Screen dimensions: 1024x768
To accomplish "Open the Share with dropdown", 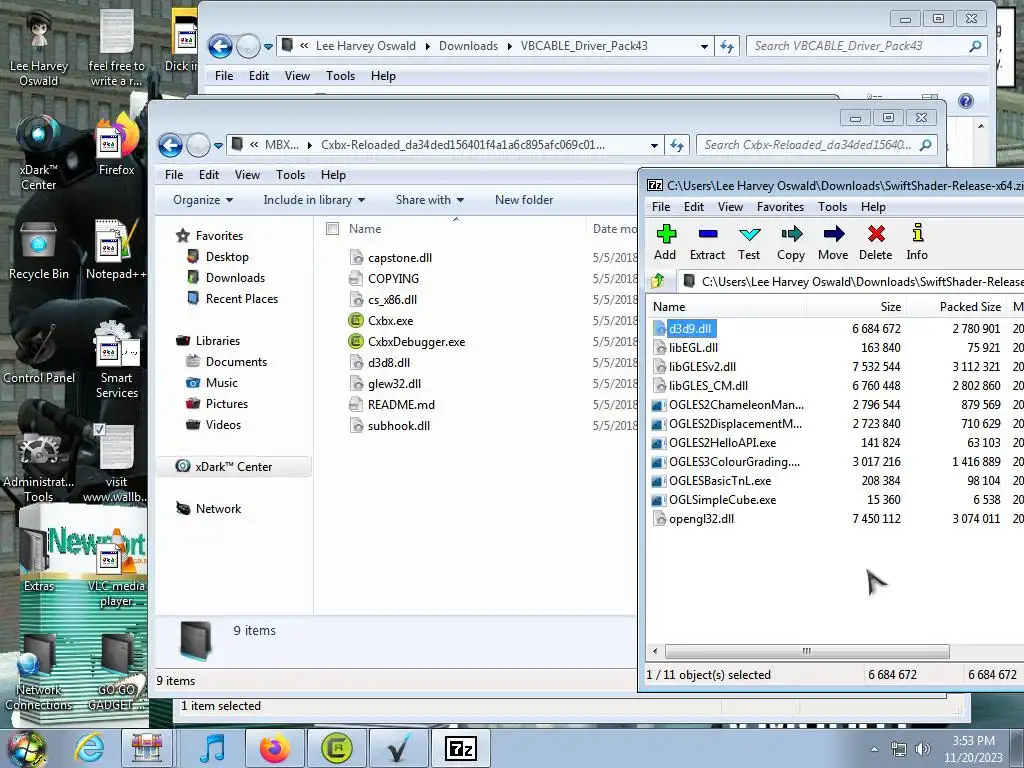I will coord(430,200).
